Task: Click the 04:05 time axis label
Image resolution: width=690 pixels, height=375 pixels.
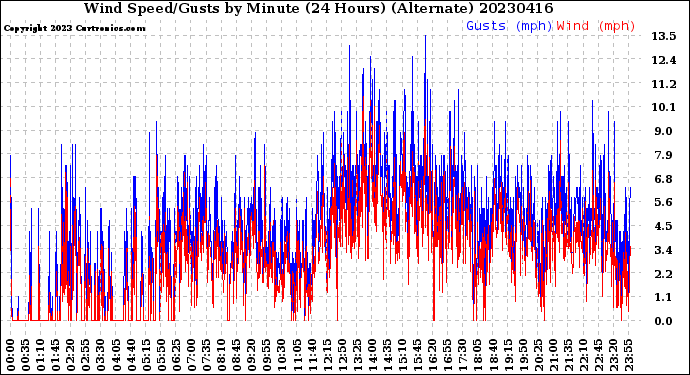Action: coord(116,355)
